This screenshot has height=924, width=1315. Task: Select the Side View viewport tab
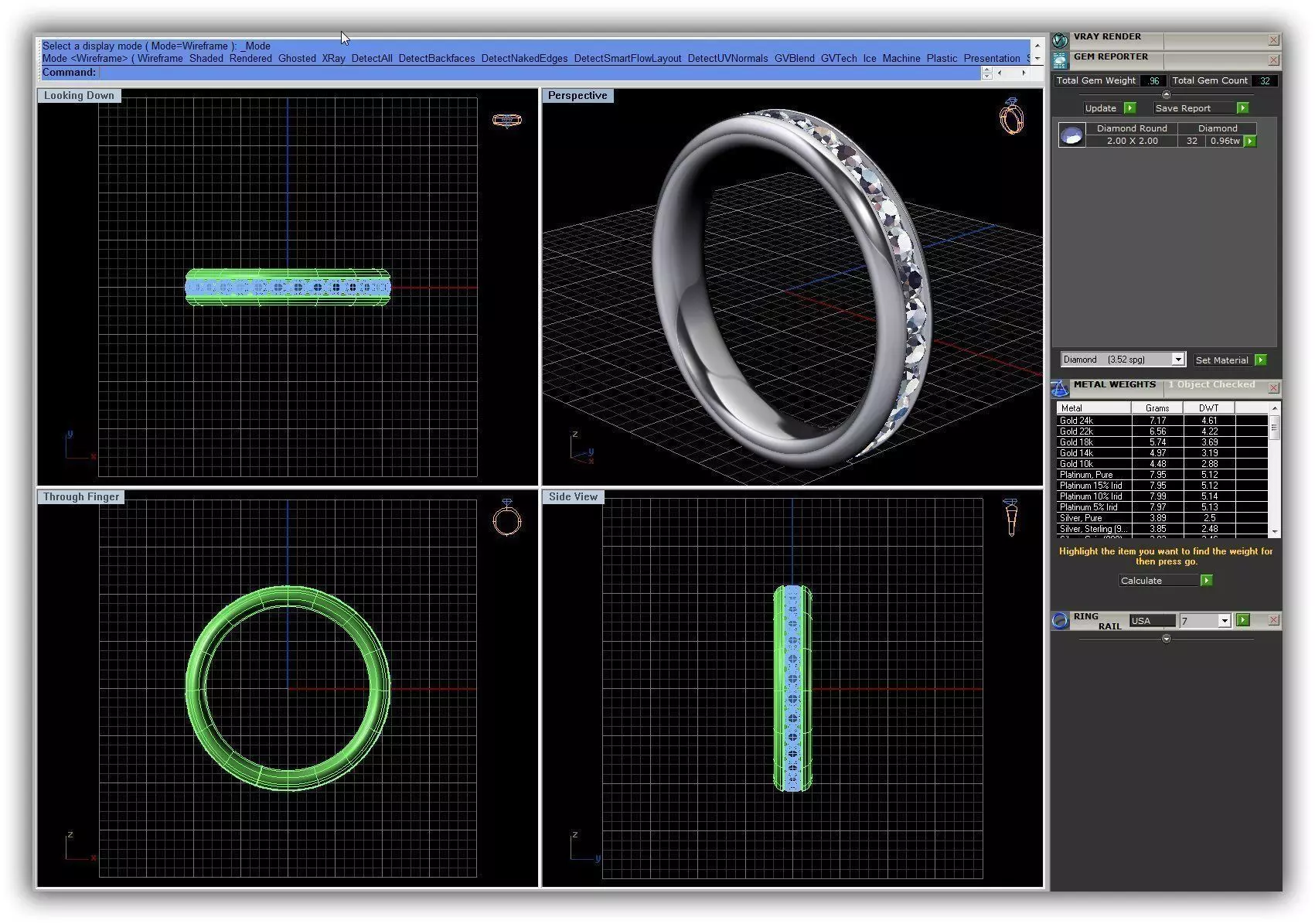[573, 497]
